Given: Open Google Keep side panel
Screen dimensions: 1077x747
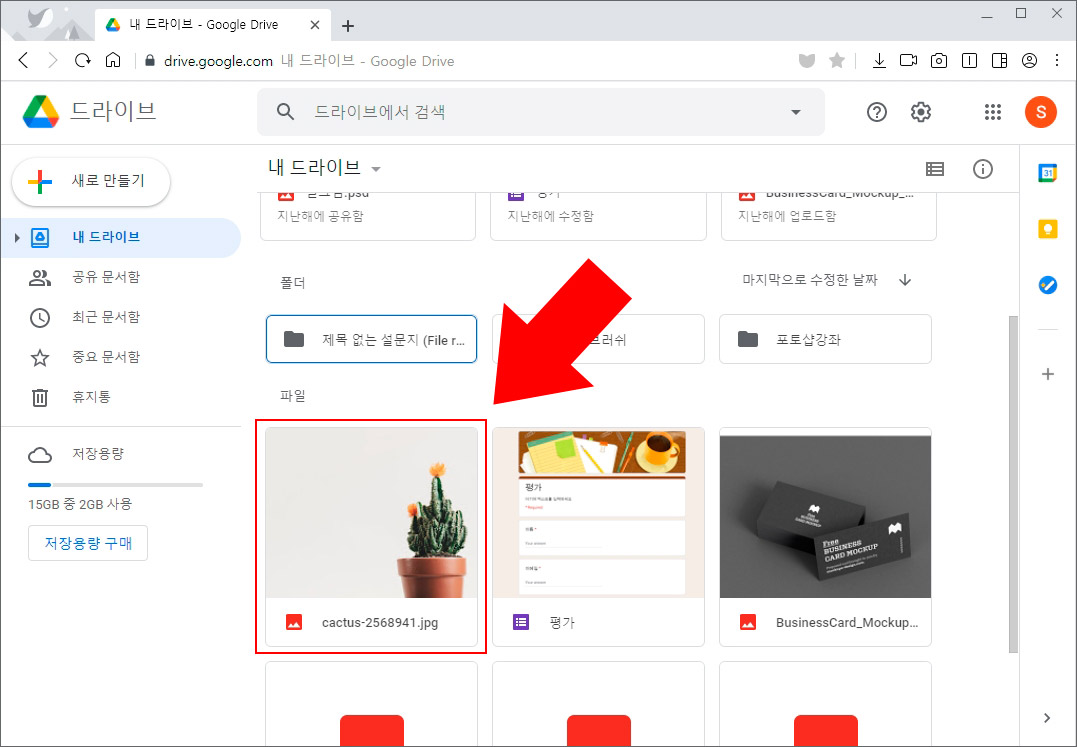Looking at the screenshot, I should [1047, 229].
